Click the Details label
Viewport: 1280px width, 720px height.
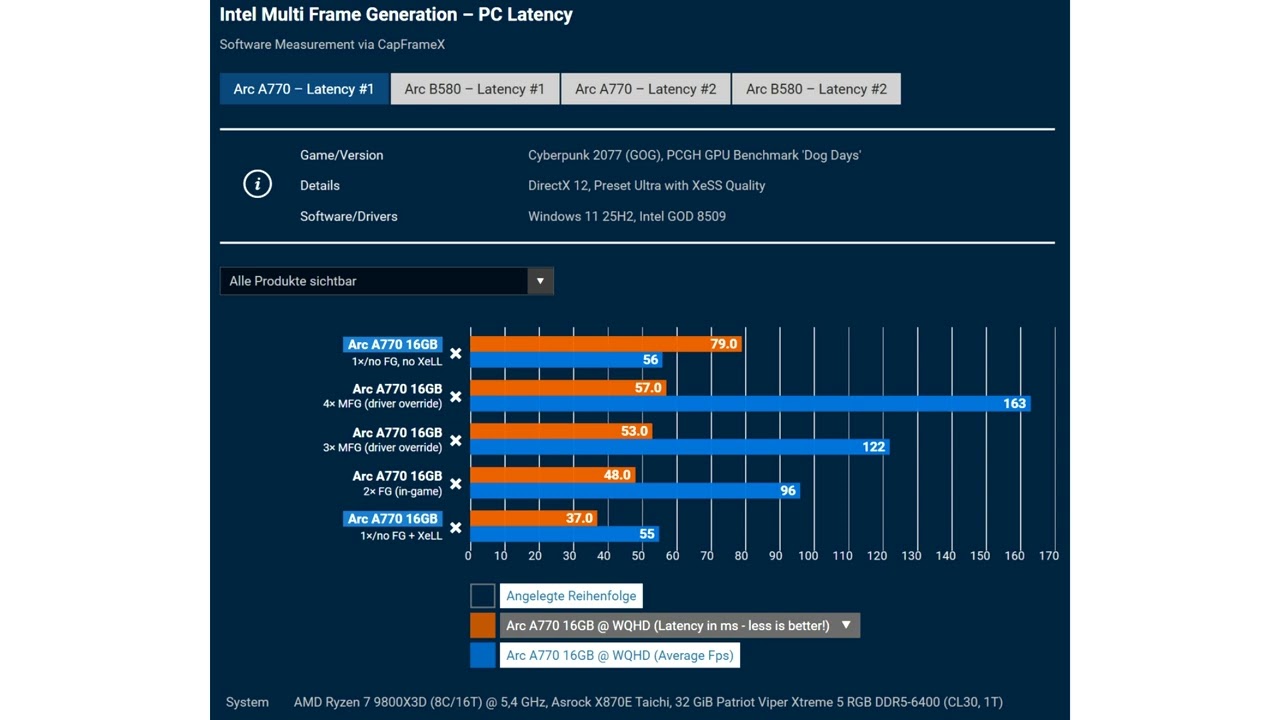click(320, 185)
